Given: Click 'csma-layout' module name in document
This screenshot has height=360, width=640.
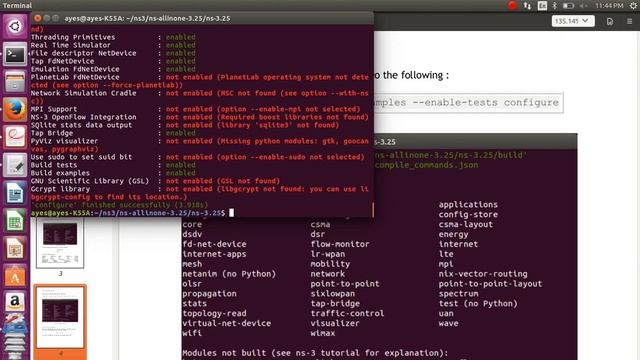Looking at the screenshot, I should (466, 224).
